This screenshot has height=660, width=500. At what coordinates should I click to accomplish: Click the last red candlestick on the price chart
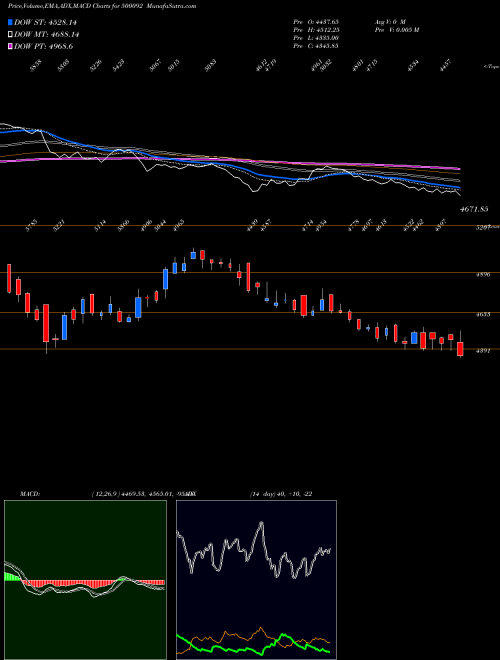coord(460,349)
